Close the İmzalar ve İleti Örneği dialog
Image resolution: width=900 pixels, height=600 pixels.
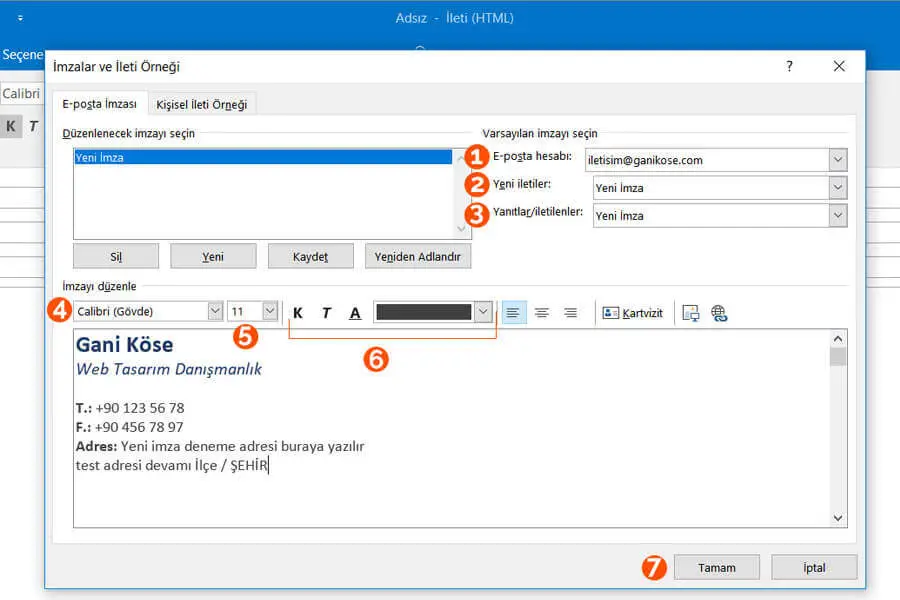pos(839,66)
